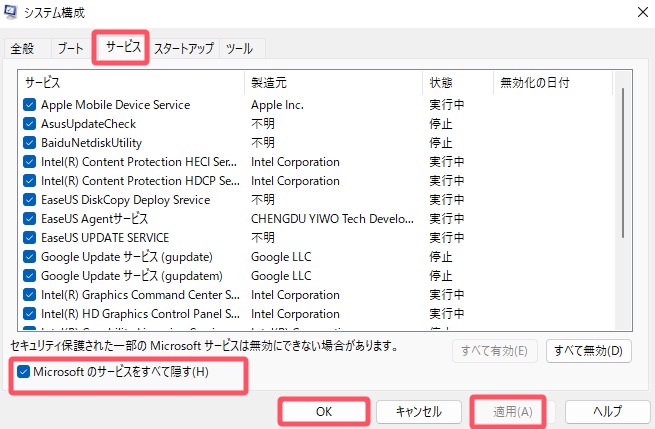The height and width of the screenshot is (429, 655).
Task: Select the Apple Mobile Device Service row name
Action: (x=116, y=105)
